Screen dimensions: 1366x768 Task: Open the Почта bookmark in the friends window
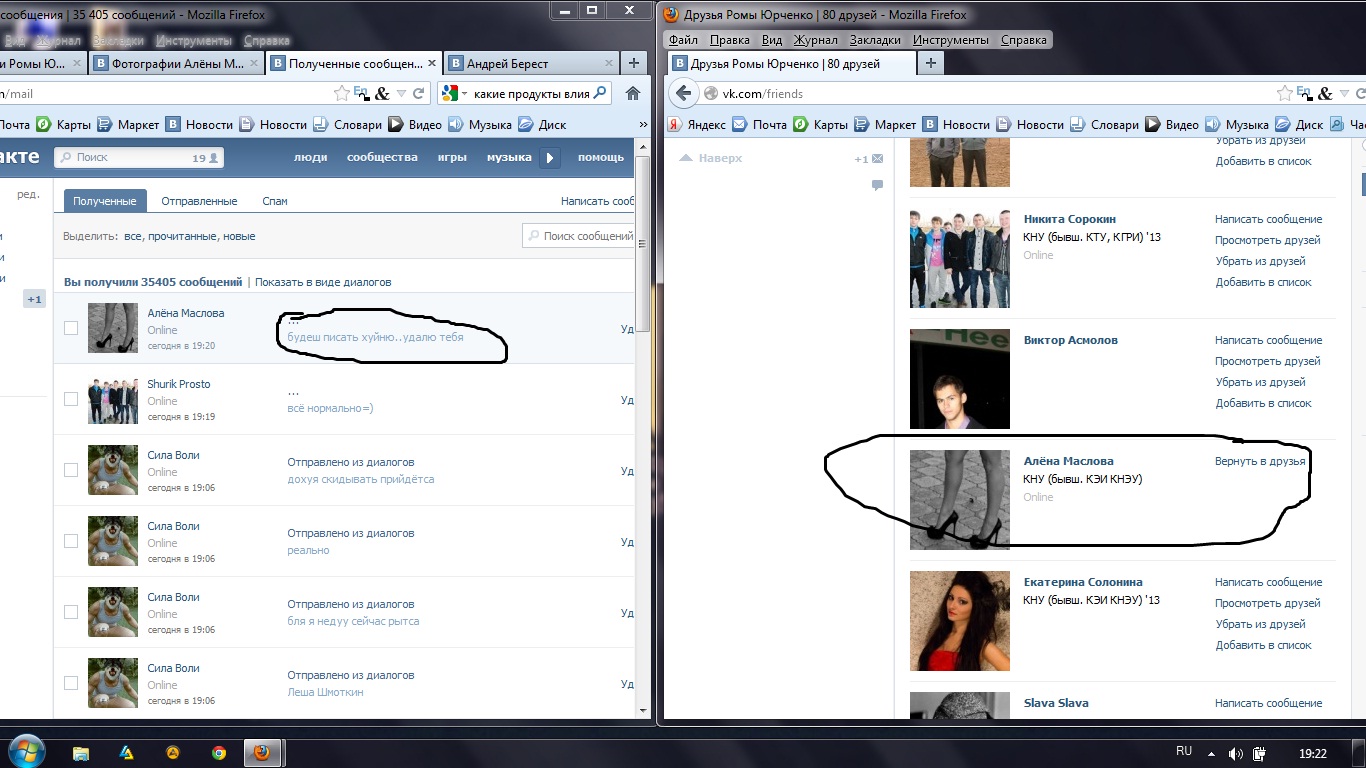[x=759, y=125]
